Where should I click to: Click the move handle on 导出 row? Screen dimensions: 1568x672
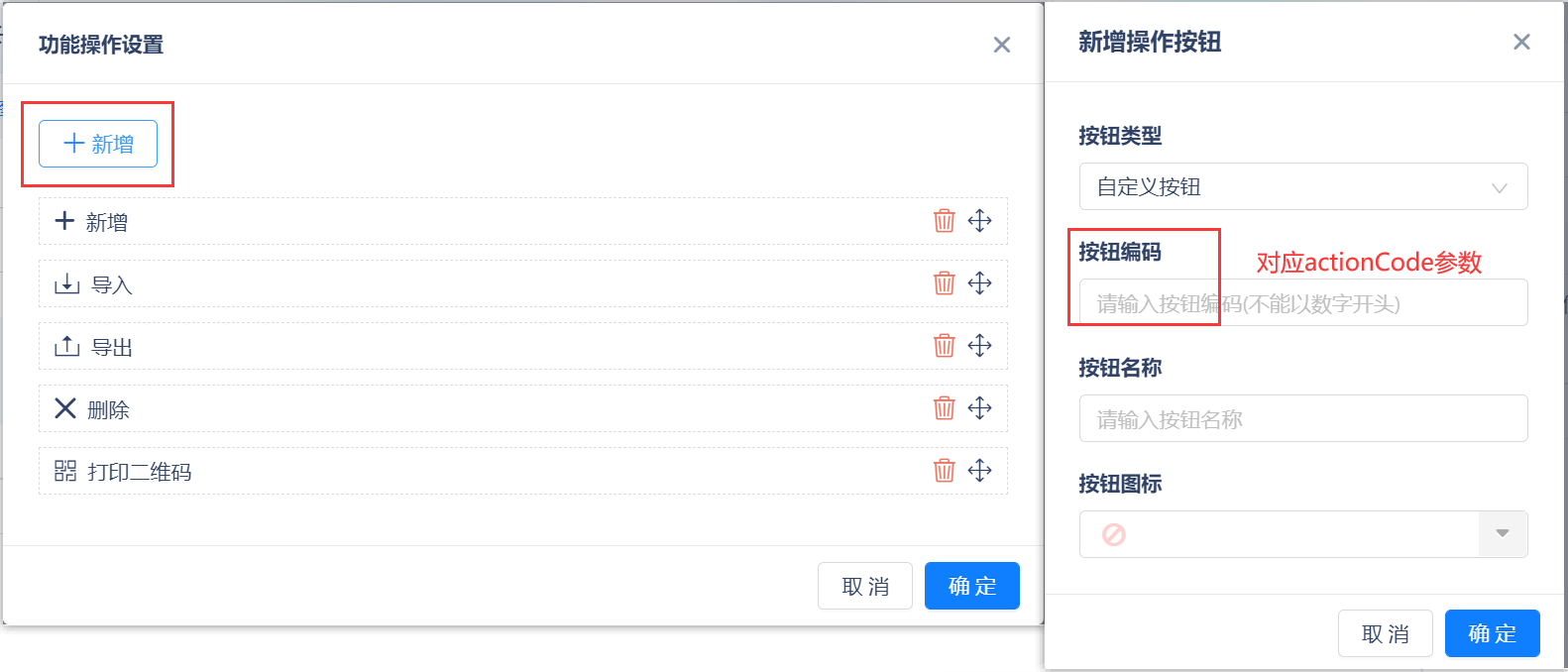tap(979, 346)
